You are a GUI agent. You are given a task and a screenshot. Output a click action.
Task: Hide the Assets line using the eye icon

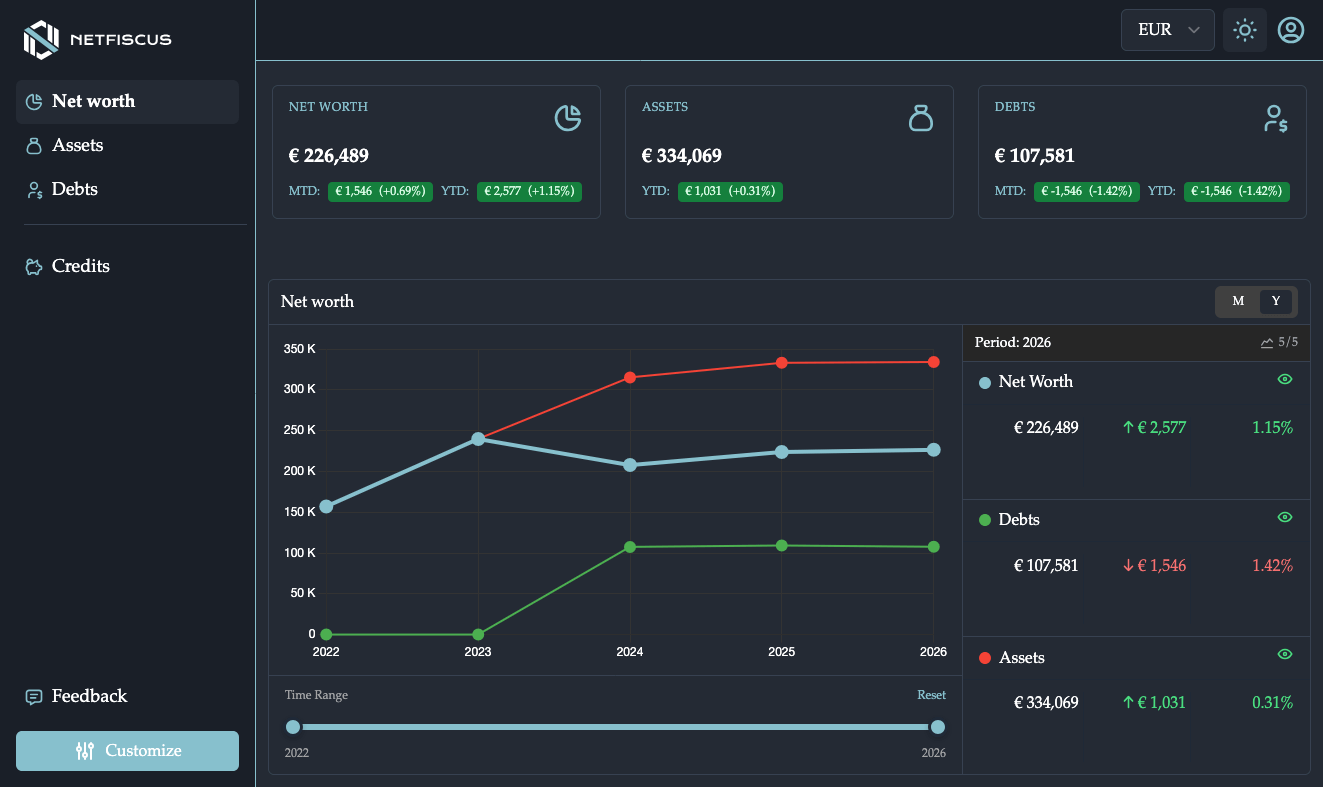[1285, 654]
